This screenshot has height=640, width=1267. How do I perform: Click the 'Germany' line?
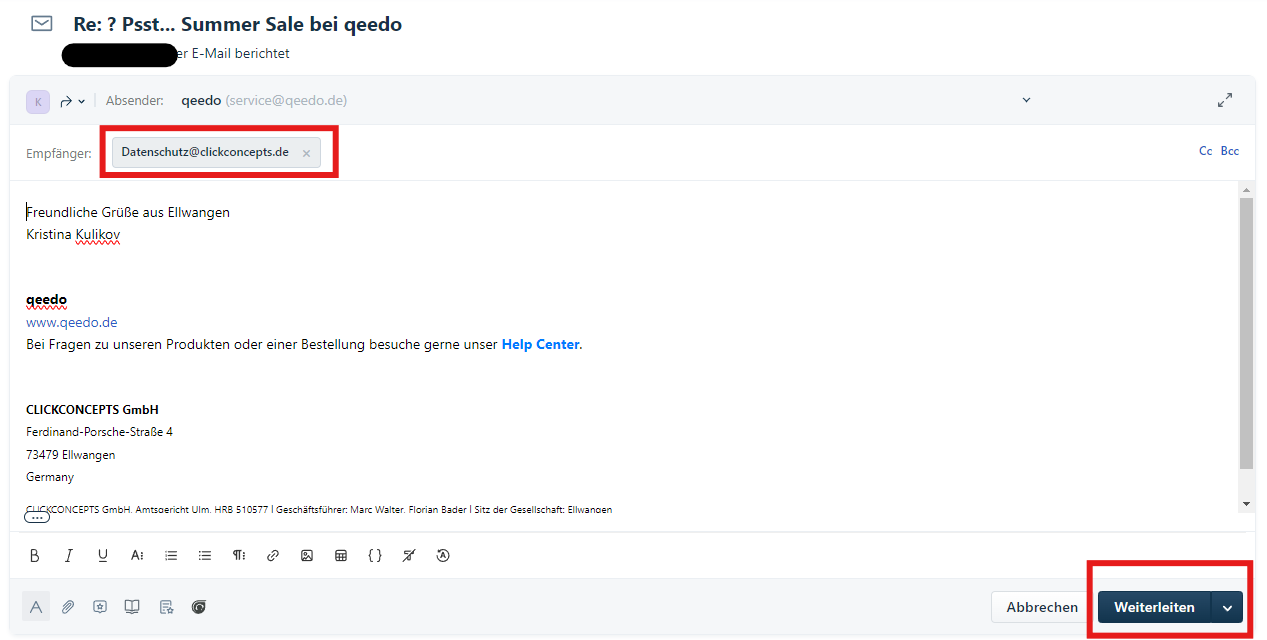click(50, 477)
